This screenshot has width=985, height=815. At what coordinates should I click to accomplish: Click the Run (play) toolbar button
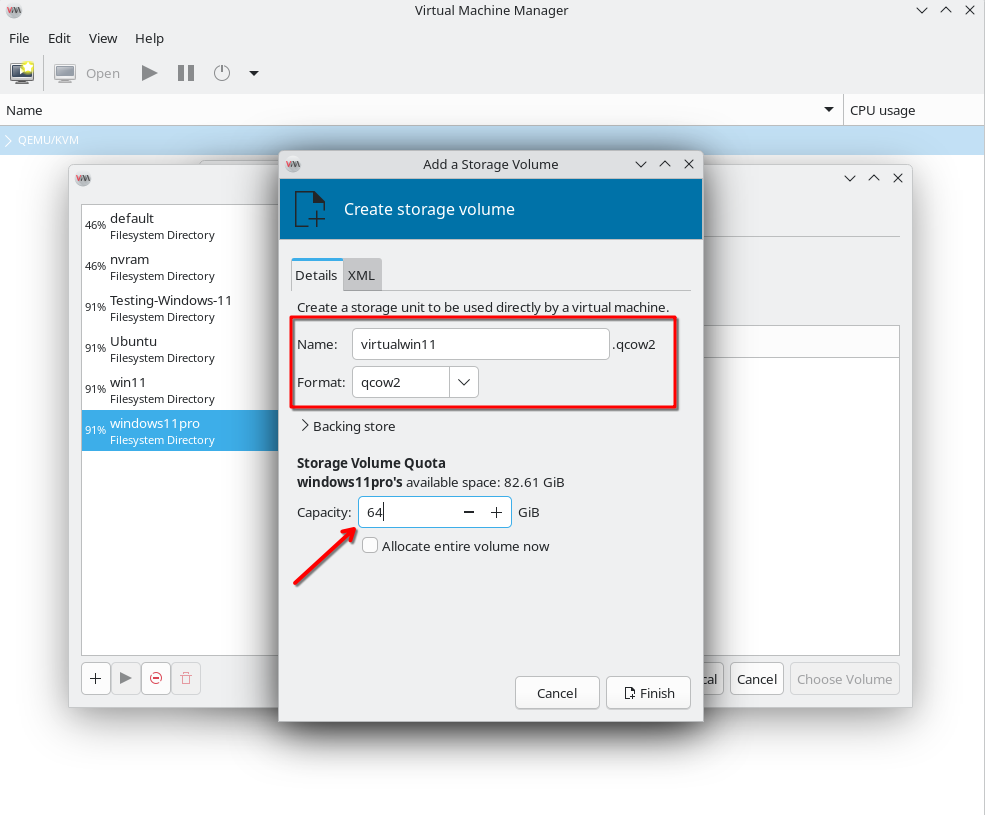(150, 73)
